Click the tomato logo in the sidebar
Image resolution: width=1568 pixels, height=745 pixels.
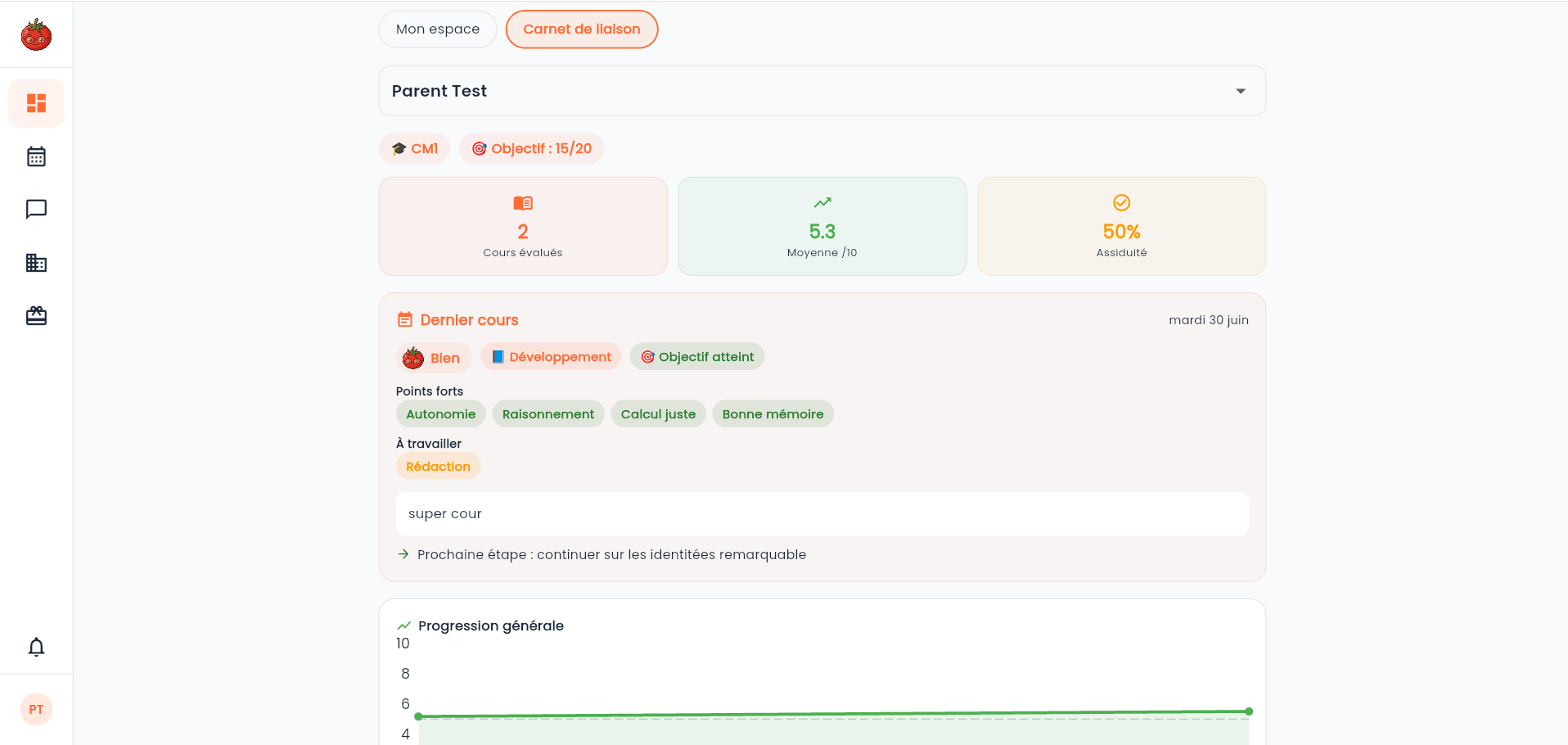click(36, 34)
